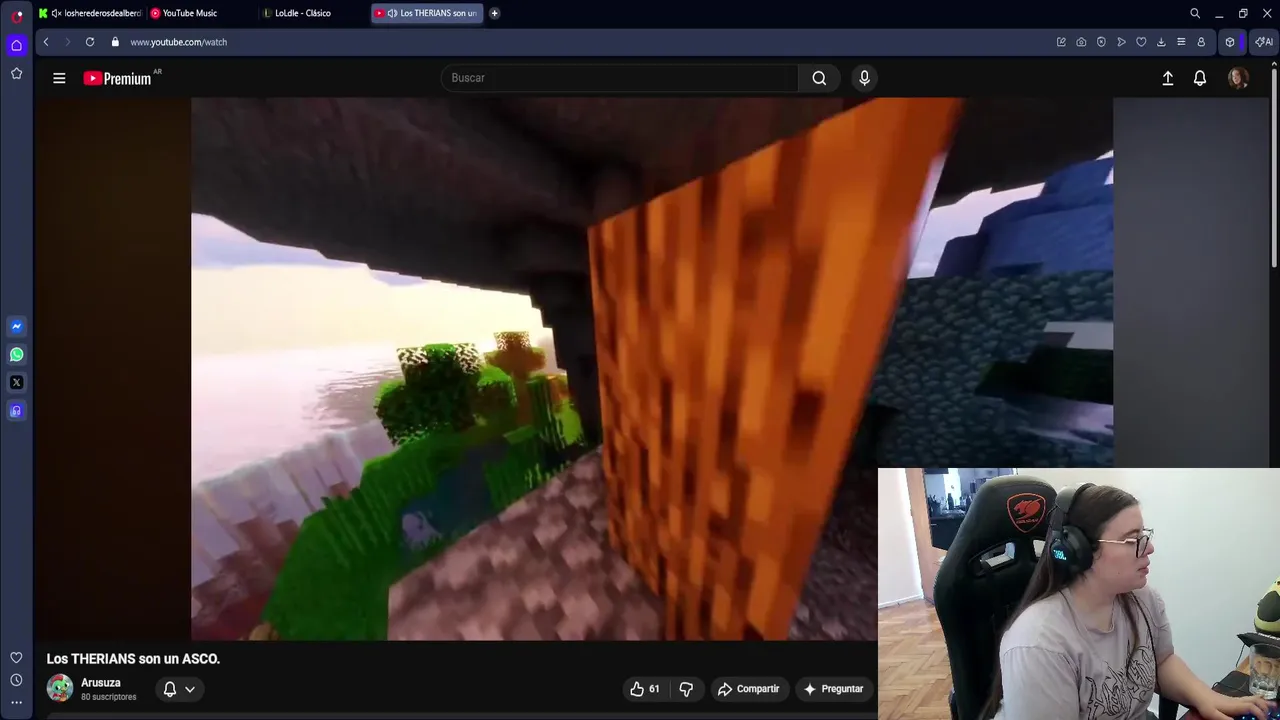Click the Compartir share button

point(748,689)
